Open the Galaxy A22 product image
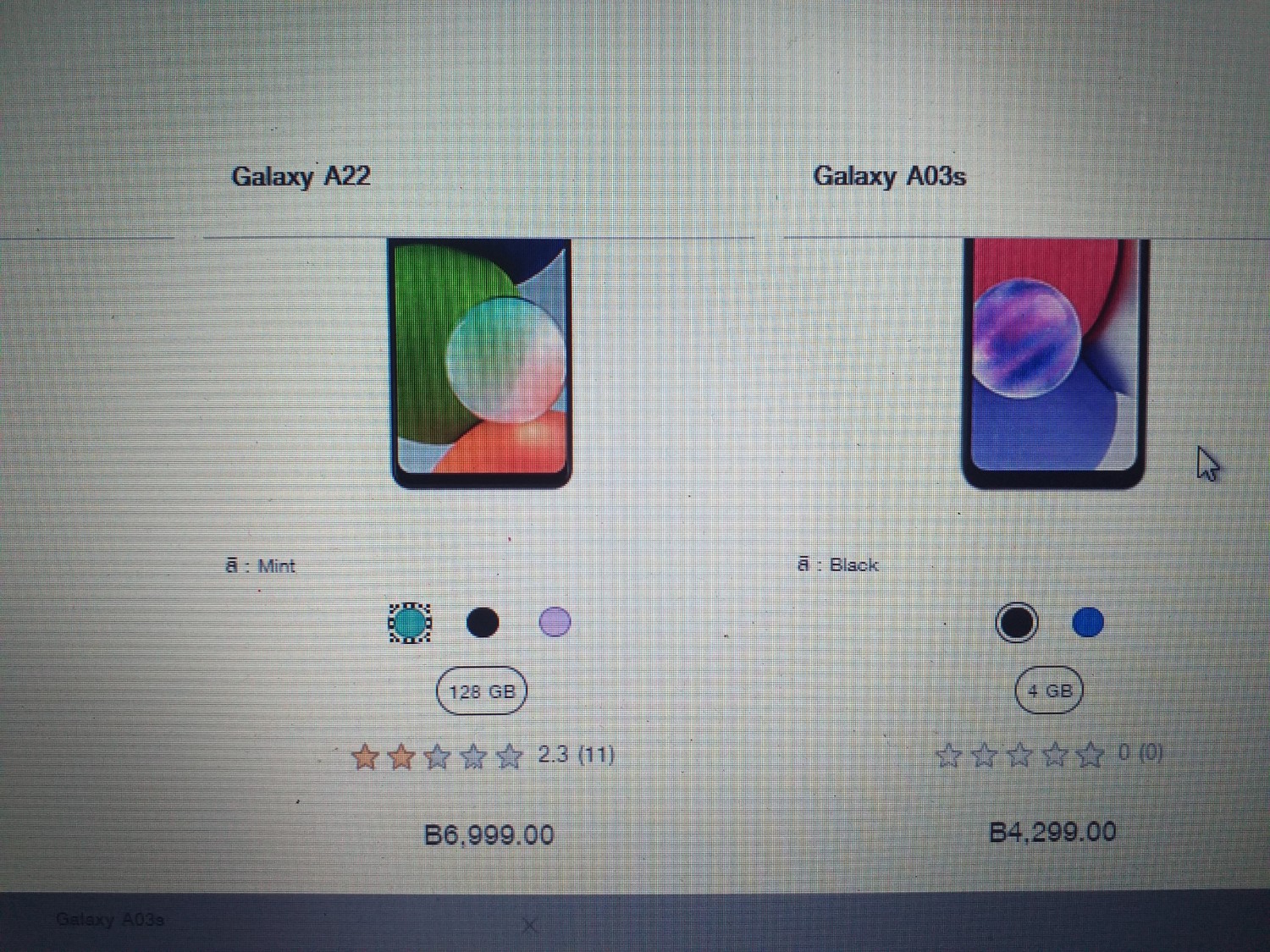This screenshot has width=1270, height=952. (481, 363)
